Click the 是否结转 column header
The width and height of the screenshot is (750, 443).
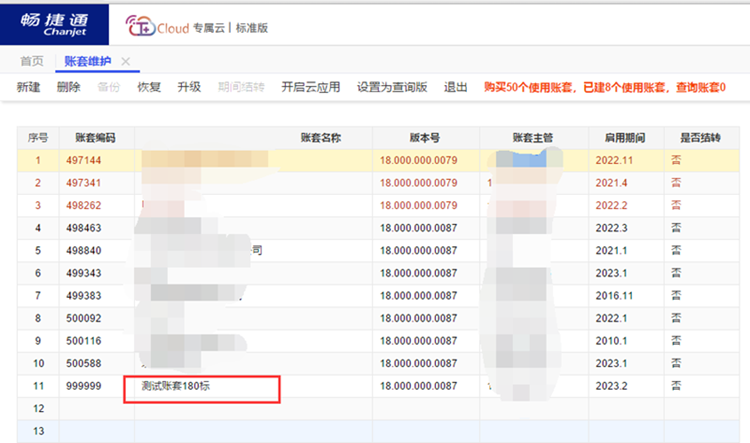click(700, 138)
